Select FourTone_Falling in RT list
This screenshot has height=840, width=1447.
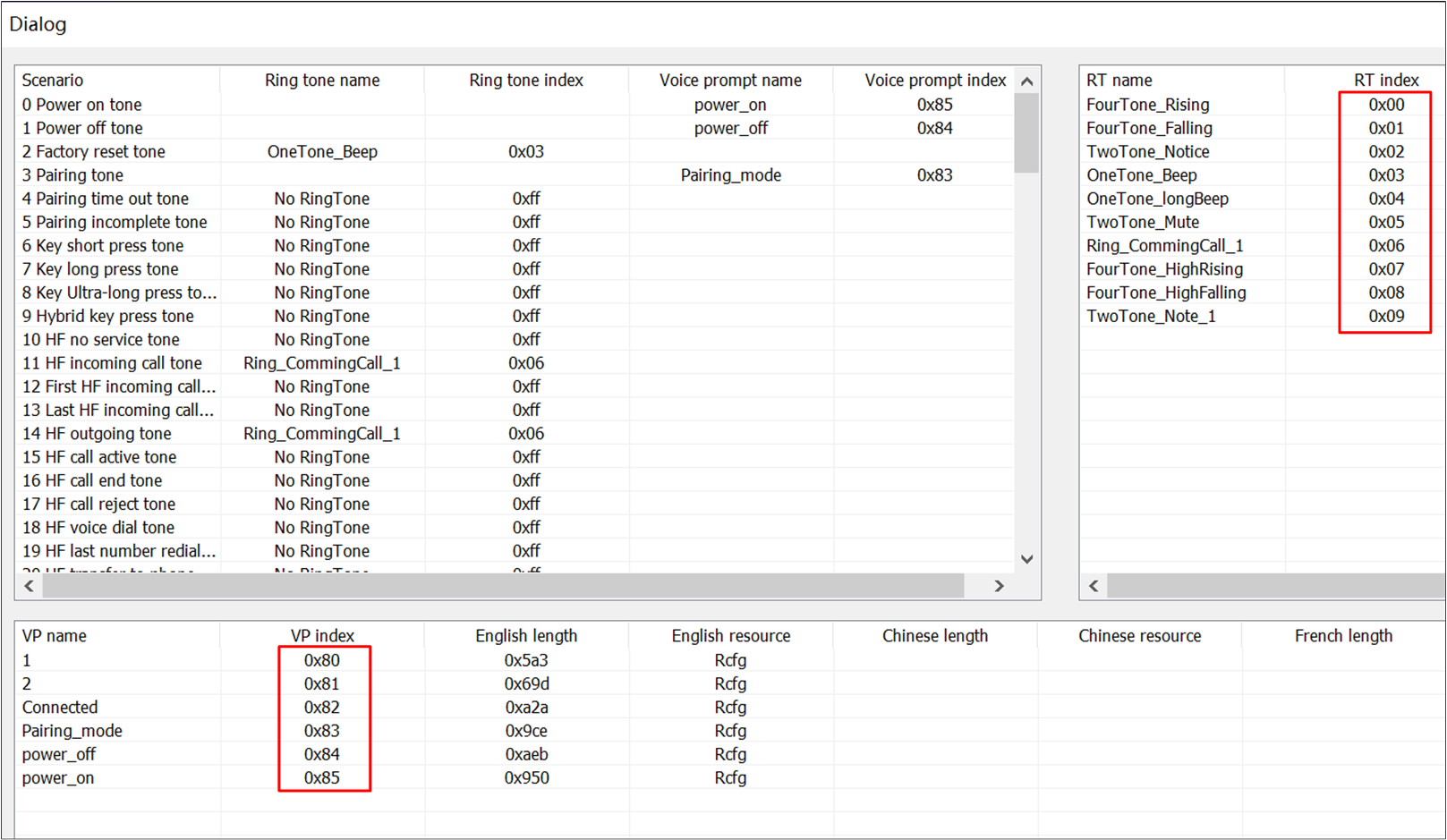pos(1150,128)
